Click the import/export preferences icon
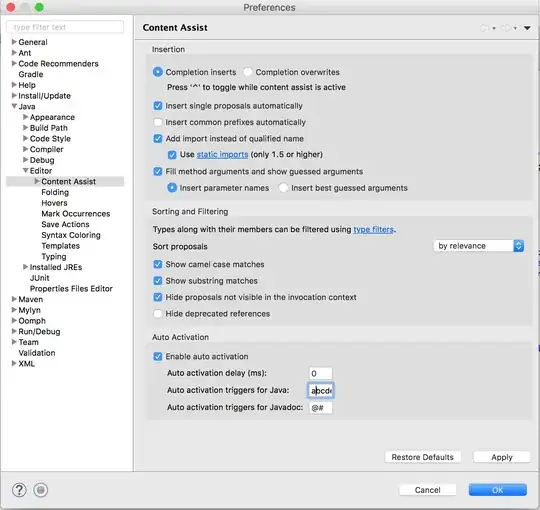The width and height of the screenshot is (540, 510). 41,490
